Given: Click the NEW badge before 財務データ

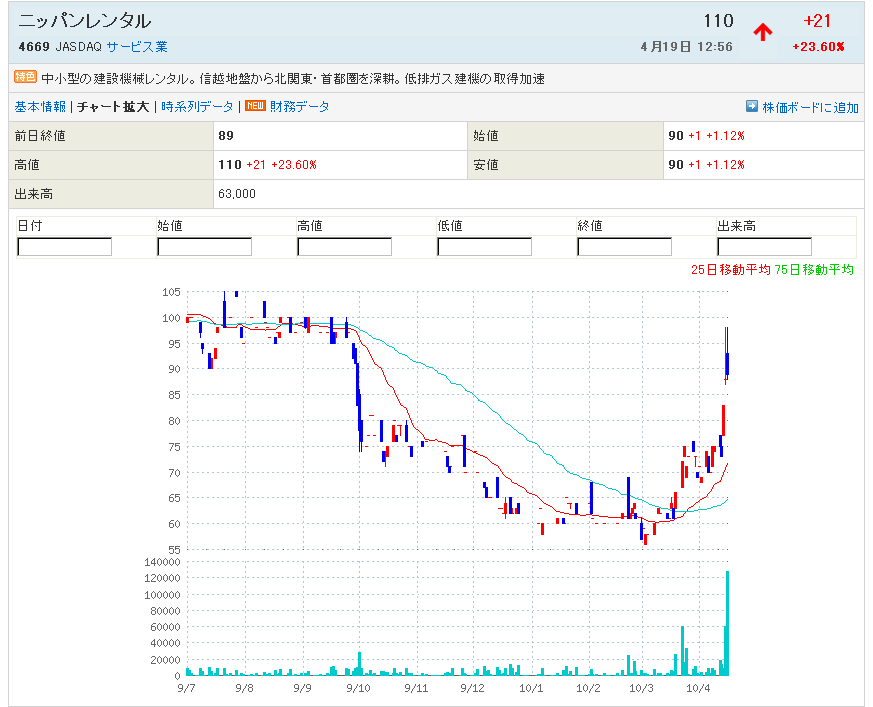Looking at the screenshot, I should (256, 106).
